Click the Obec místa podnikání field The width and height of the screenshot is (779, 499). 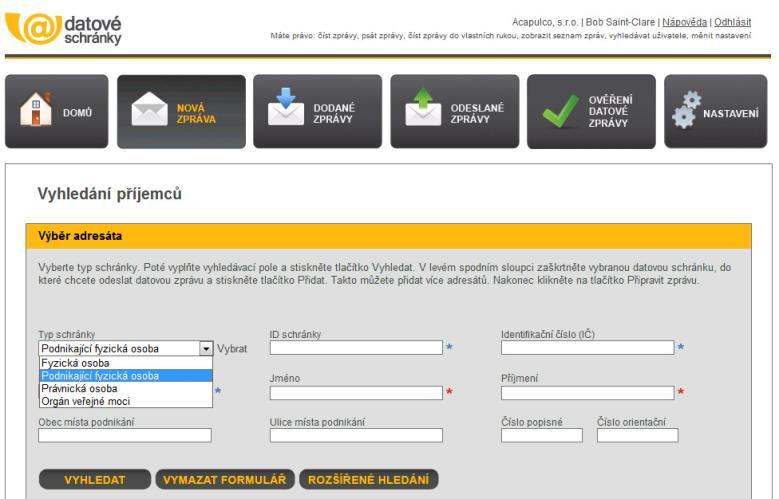[125, 435]
